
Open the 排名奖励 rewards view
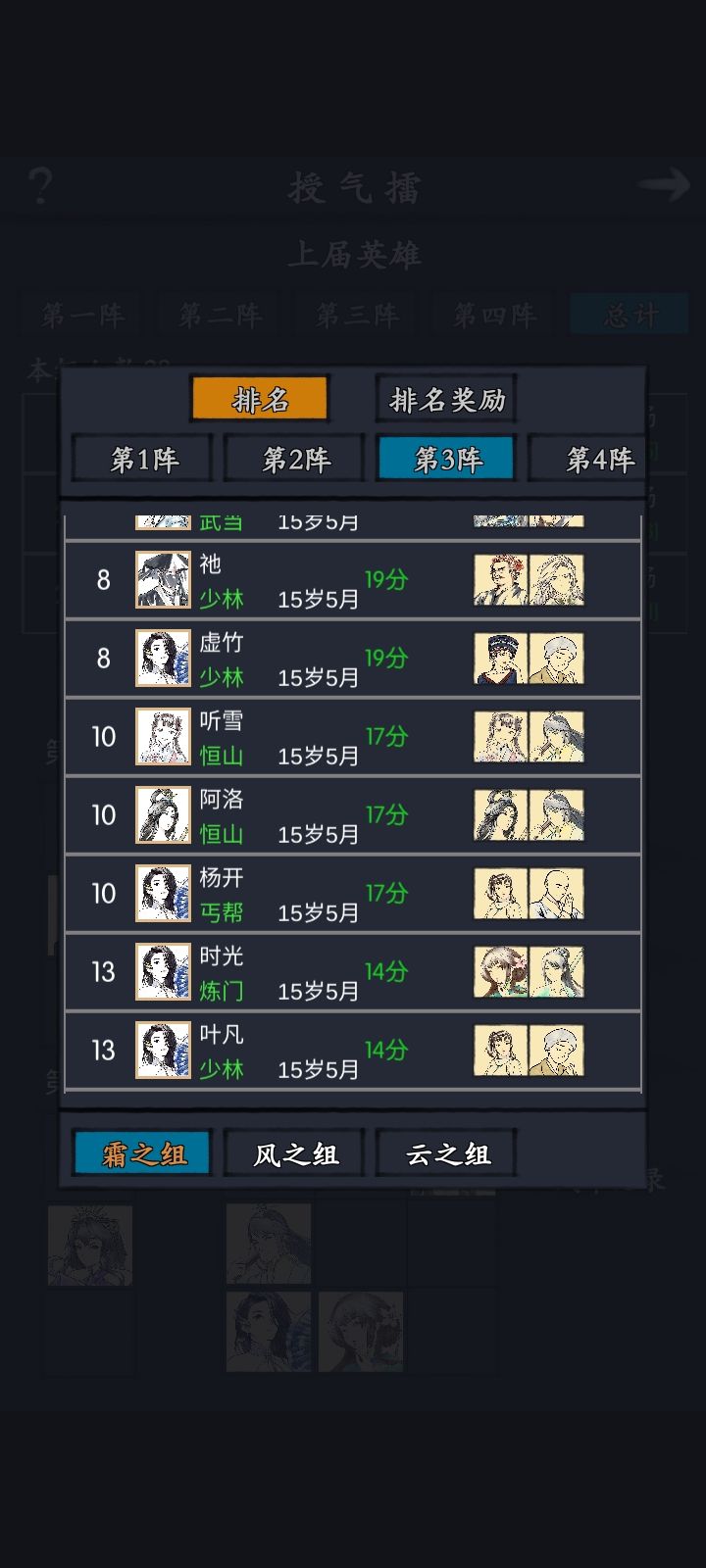(447, 399)
